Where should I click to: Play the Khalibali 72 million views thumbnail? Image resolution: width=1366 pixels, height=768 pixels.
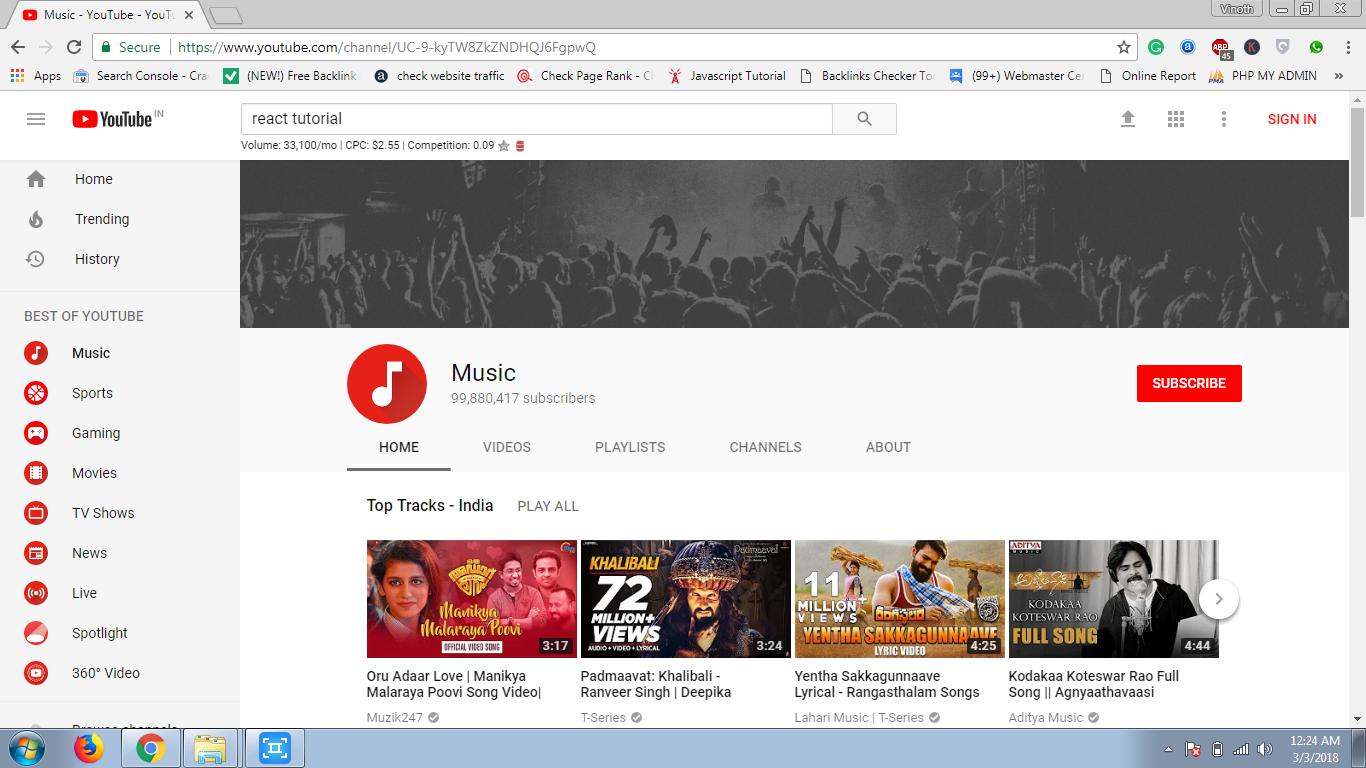686,599
